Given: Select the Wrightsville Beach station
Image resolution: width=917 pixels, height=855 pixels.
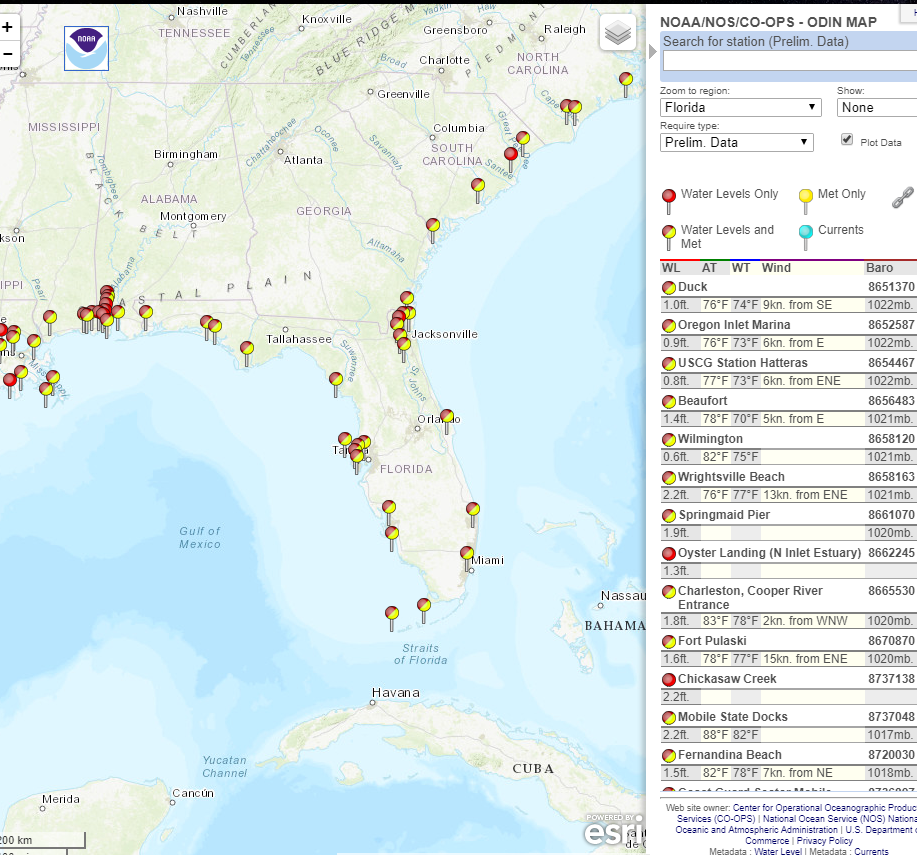Looking at the screenshot, I should [731, 477].
